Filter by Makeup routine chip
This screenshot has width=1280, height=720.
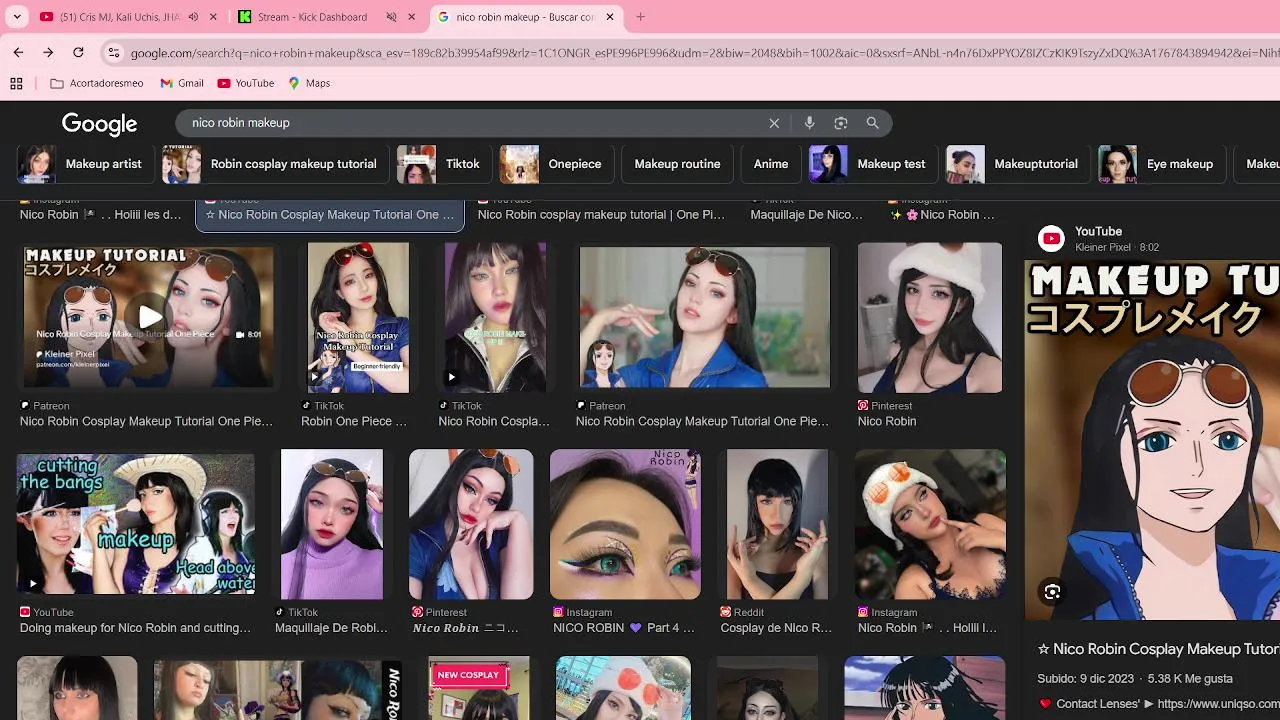(677, 164)
